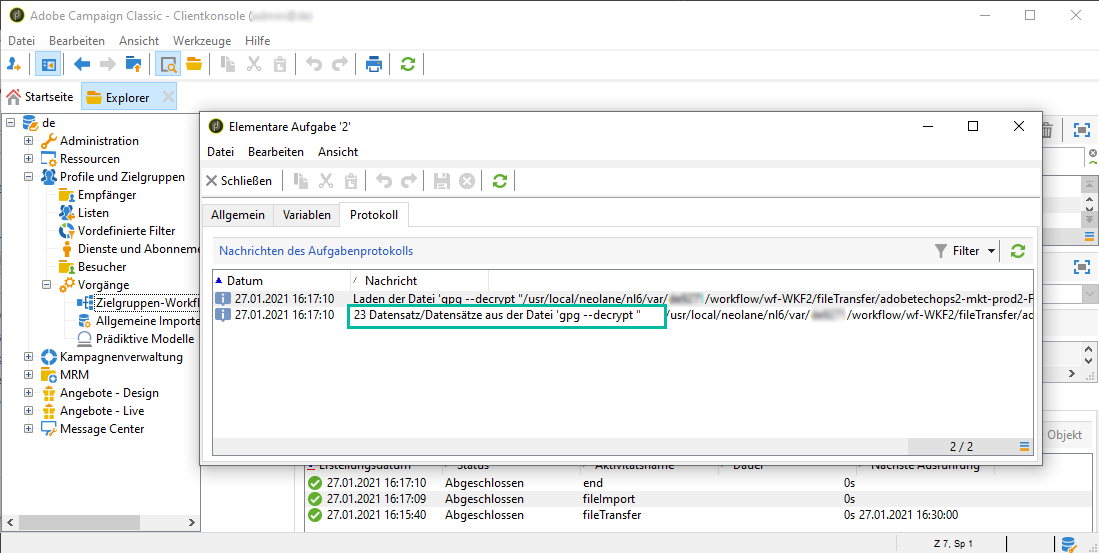Expand the Ressourcen tree node

[x=28, y=159]
